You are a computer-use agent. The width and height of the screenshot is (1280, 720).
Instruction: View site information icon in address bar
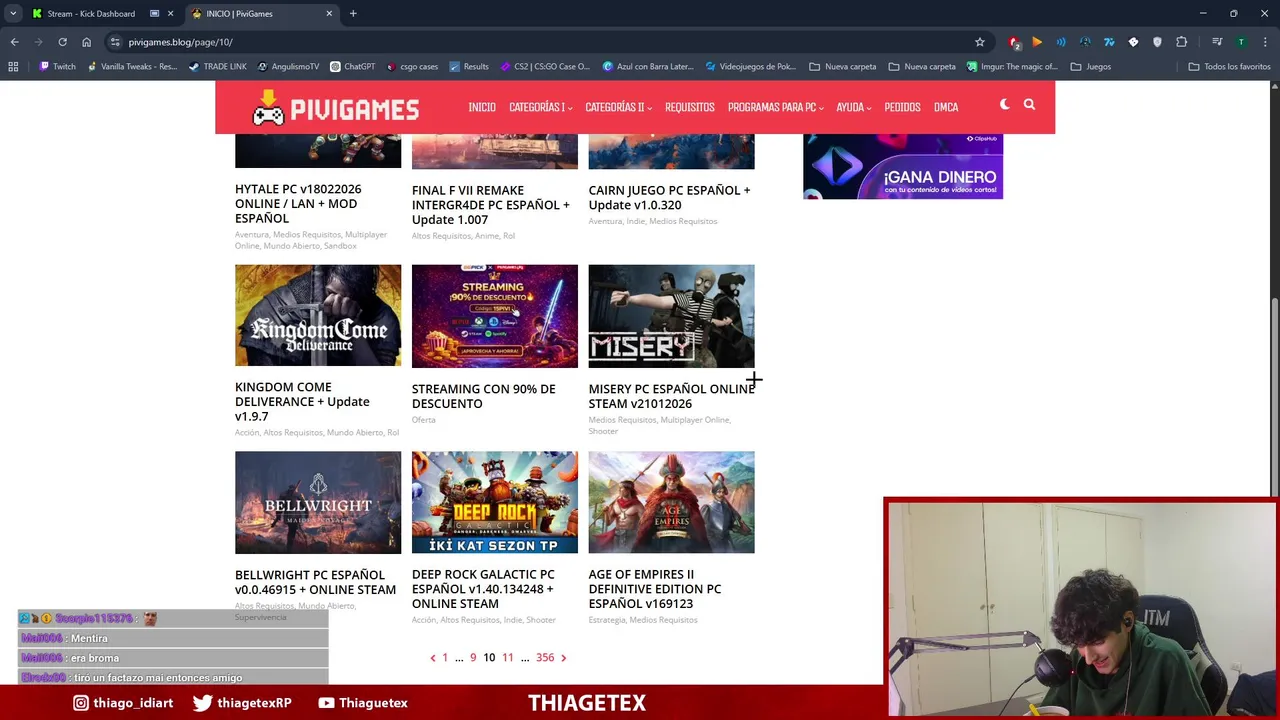point(115,42)
